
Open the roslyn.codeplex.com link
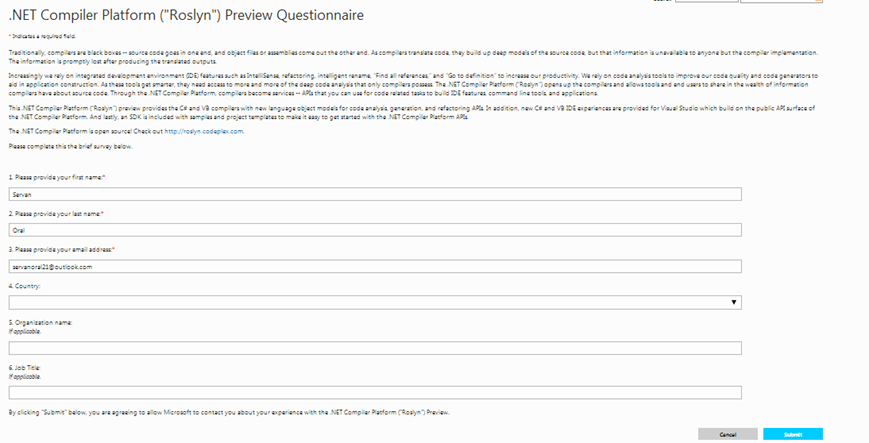click(204, 131)
